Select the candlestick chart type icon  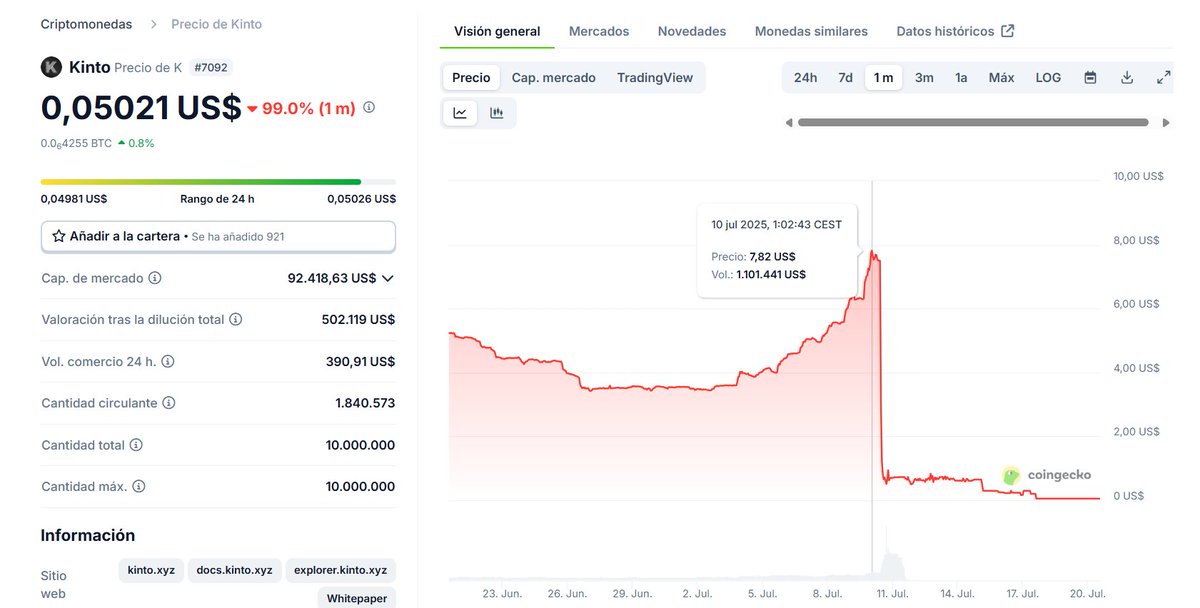[x=497, y=113]
